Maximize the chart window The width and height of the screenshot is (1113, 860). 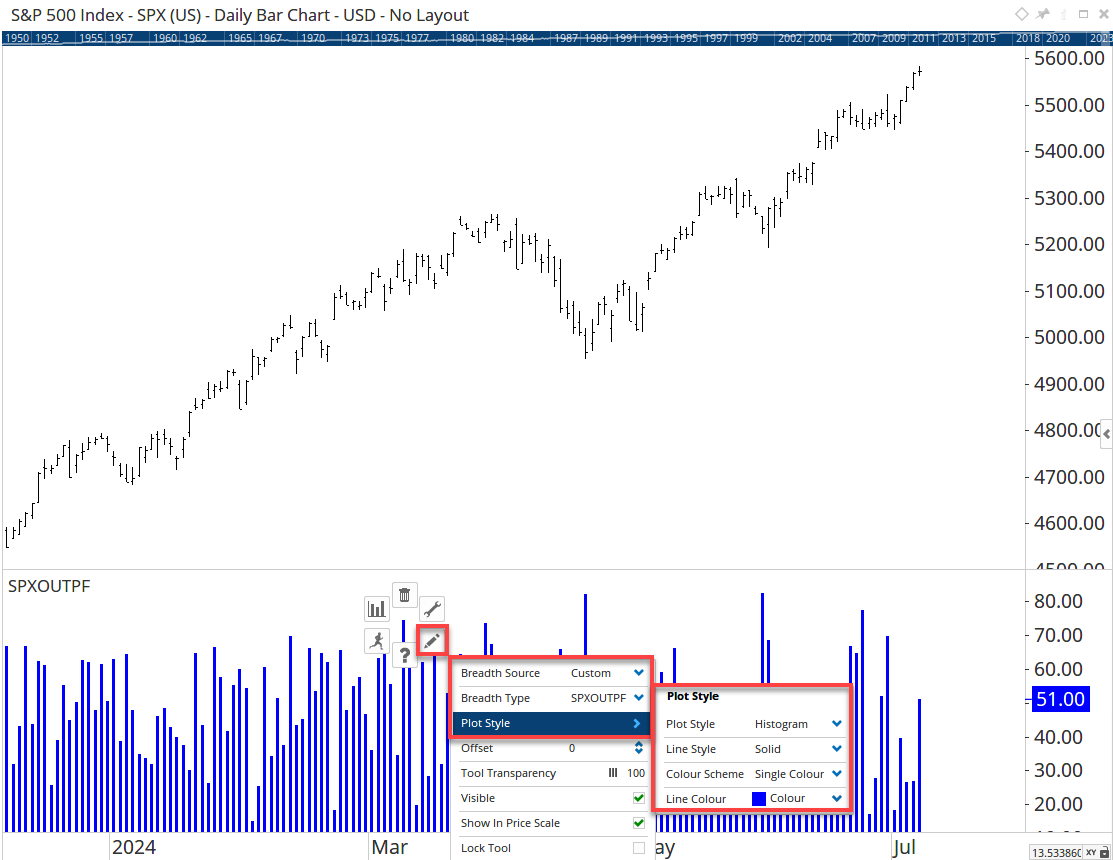1083,14
